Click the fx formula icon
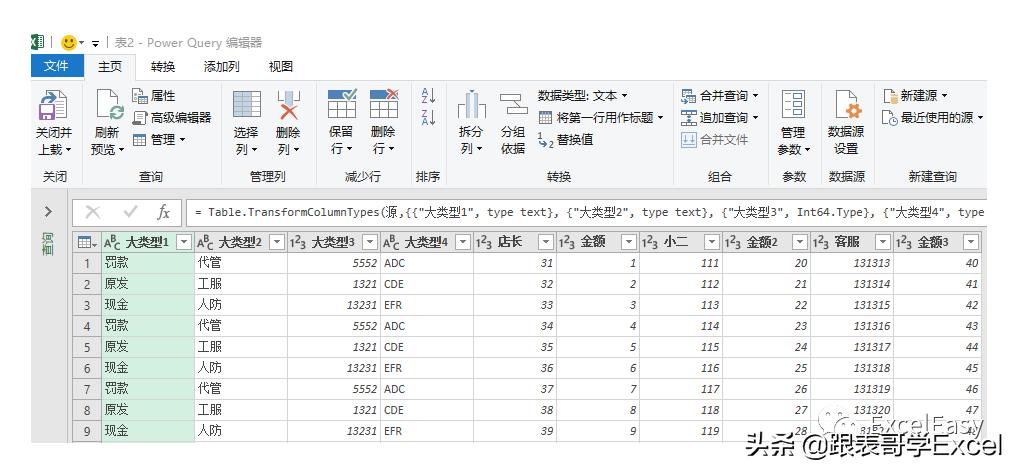This screenshot has height=472, width=1016. tap(163, 212)
